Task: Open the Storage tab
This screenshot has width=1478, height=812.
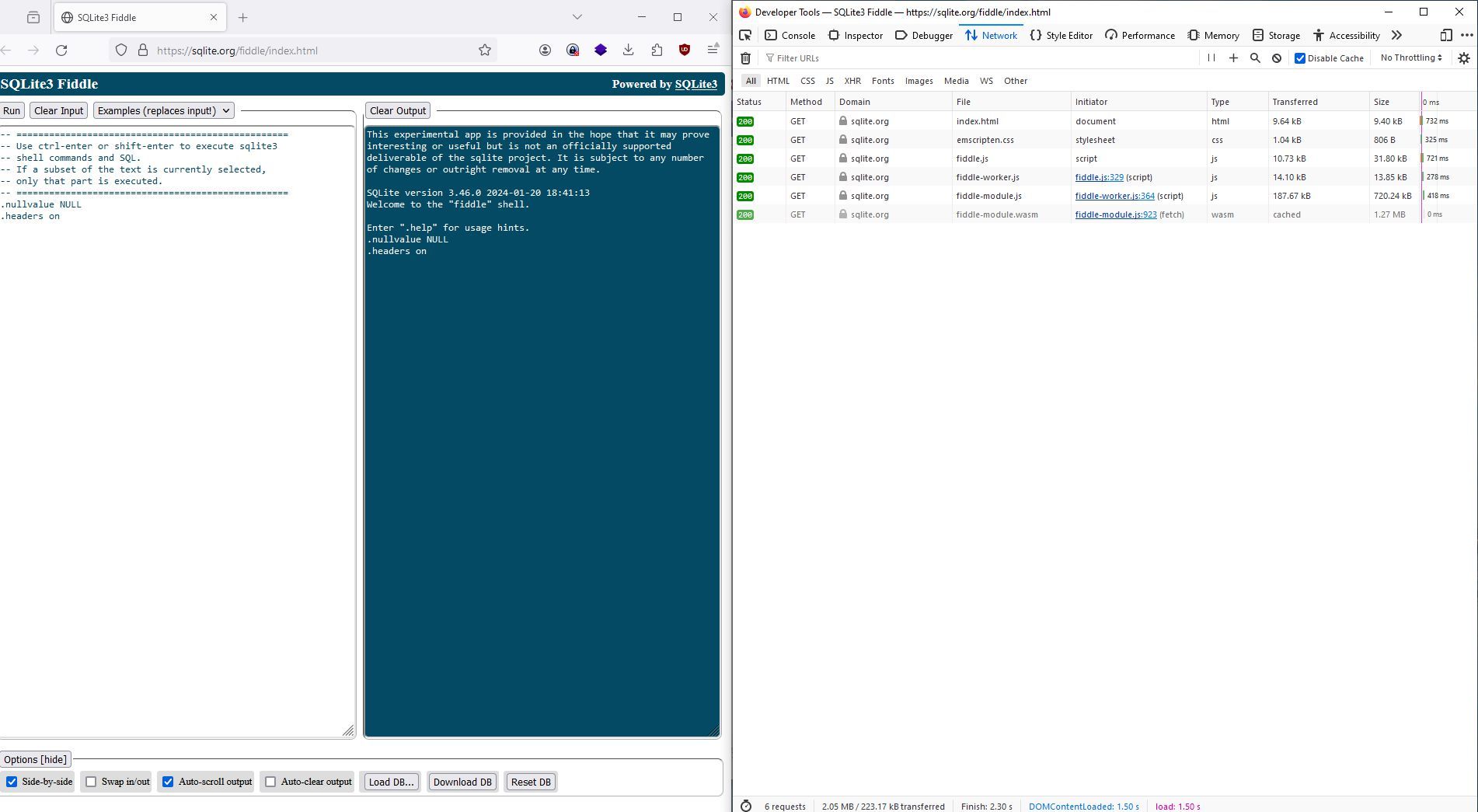Action: tap(1276, 35)
